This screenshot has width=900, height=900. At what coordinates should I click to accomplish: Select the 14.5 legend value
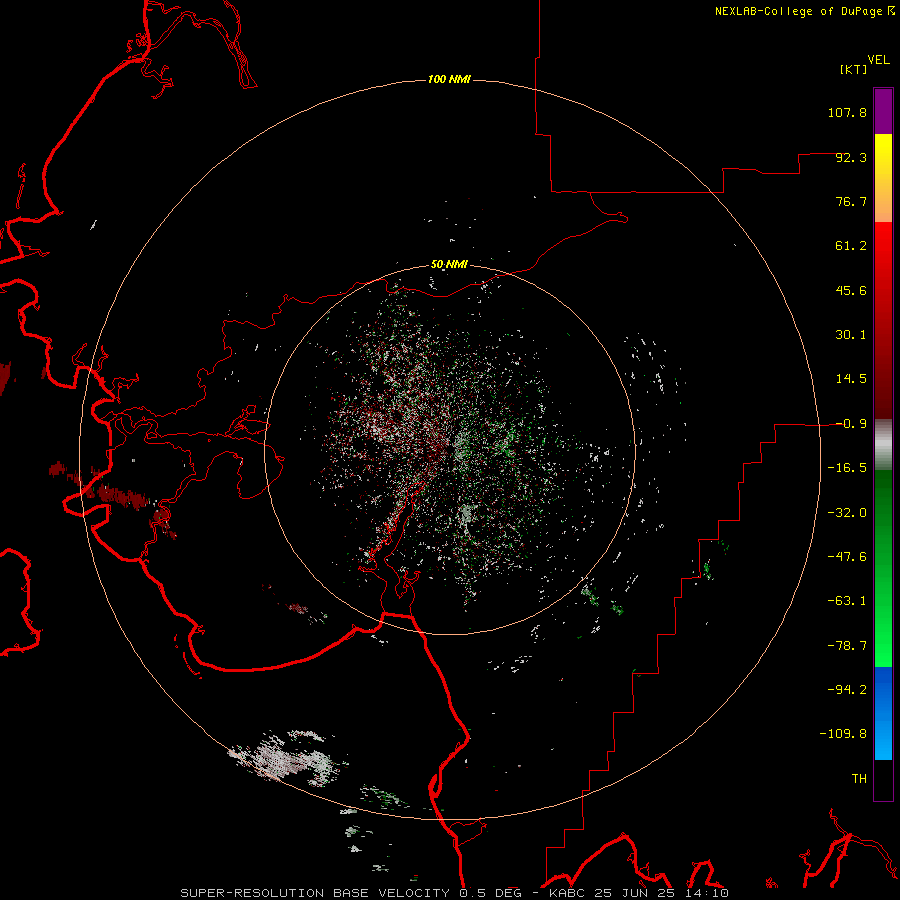click(x=851, y=379)
